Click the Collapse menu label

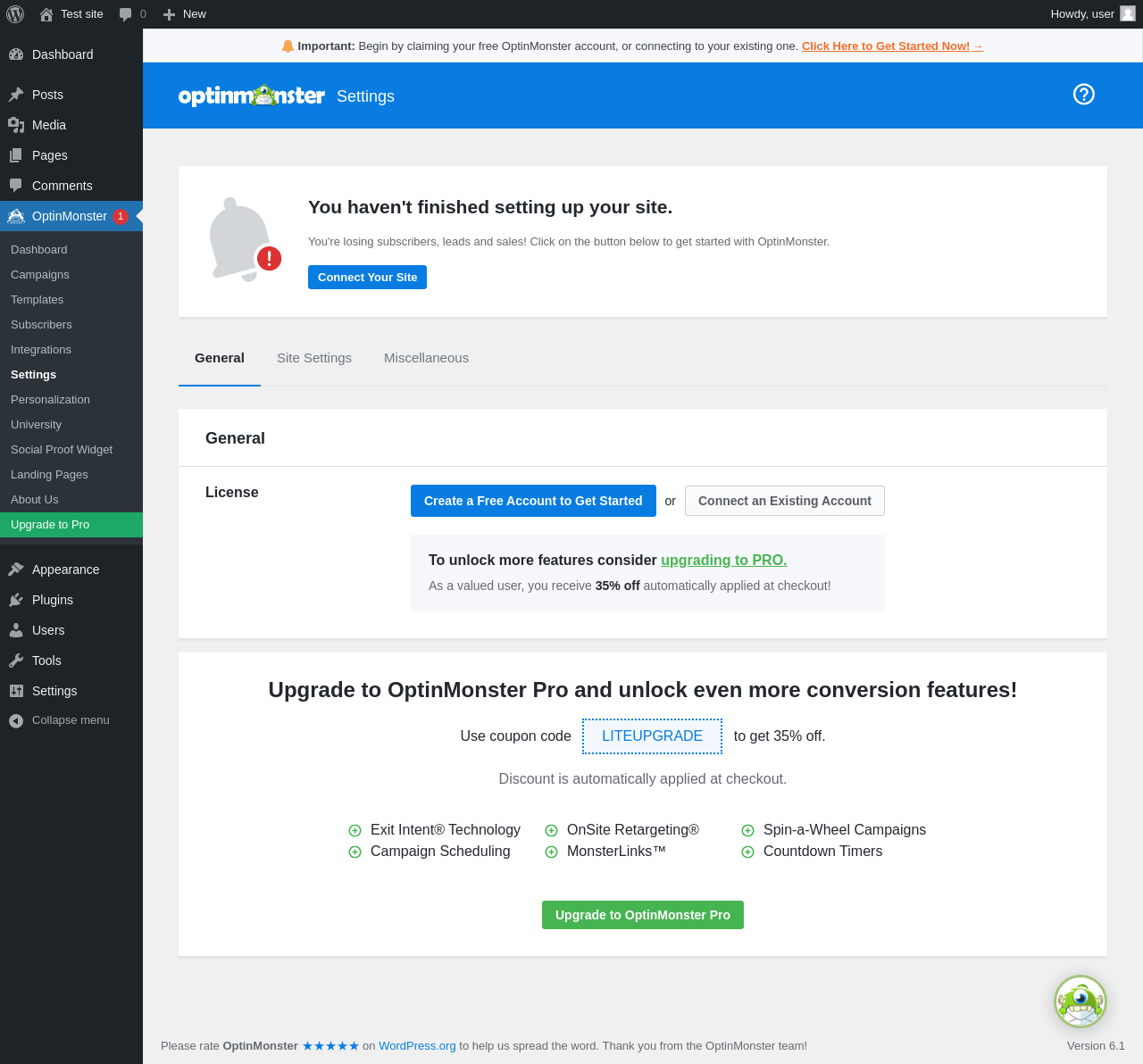coord(71,720)
